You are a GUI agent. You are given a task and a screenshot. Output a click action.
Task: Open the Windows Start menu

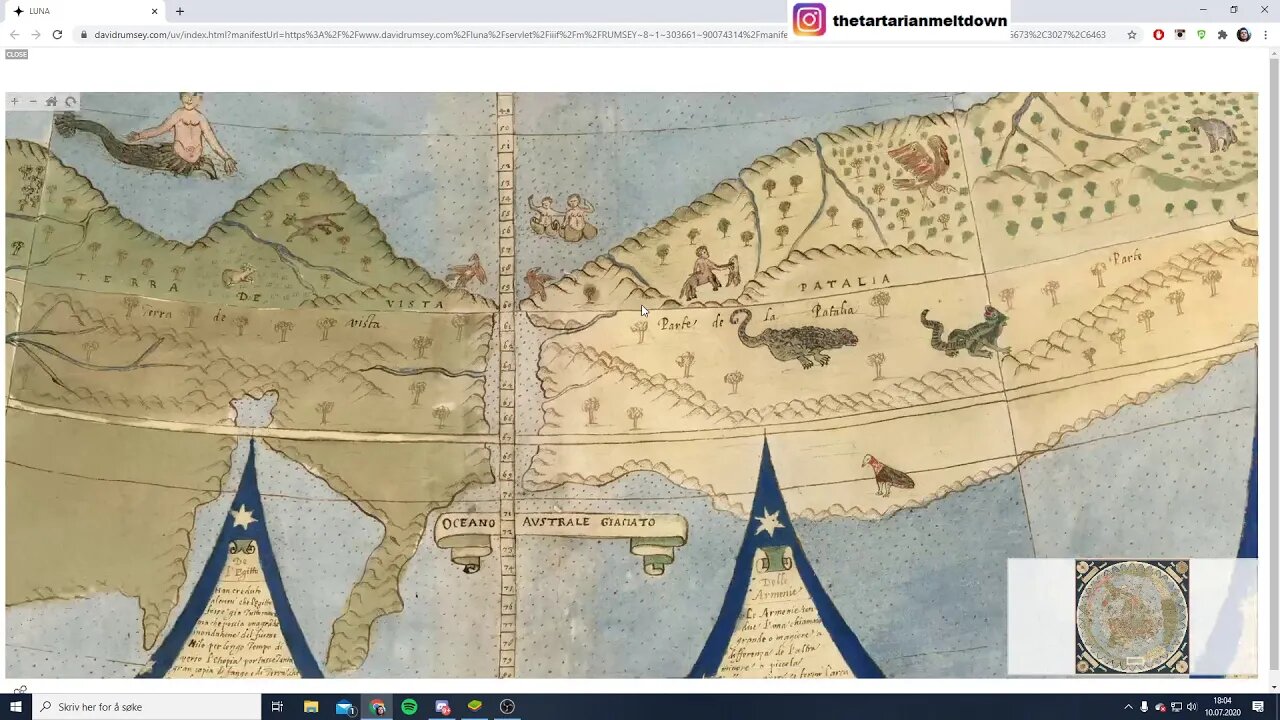pos(15,707)
